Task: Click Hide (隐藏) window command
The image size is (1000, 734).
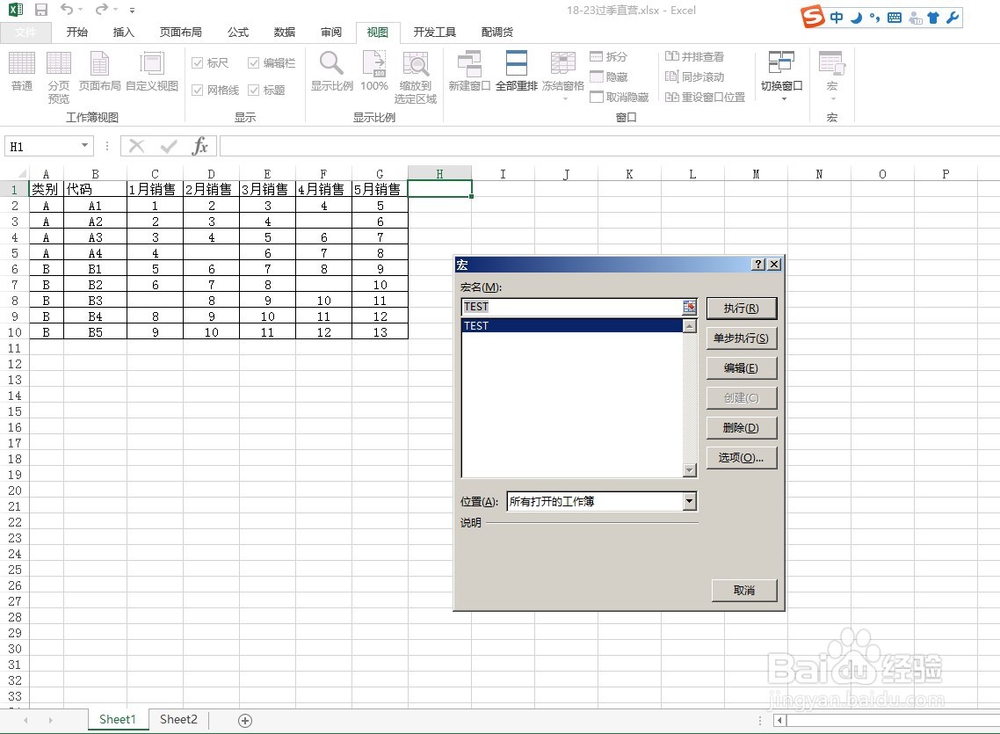Action: pyautogui.click(x=609, y=77)
